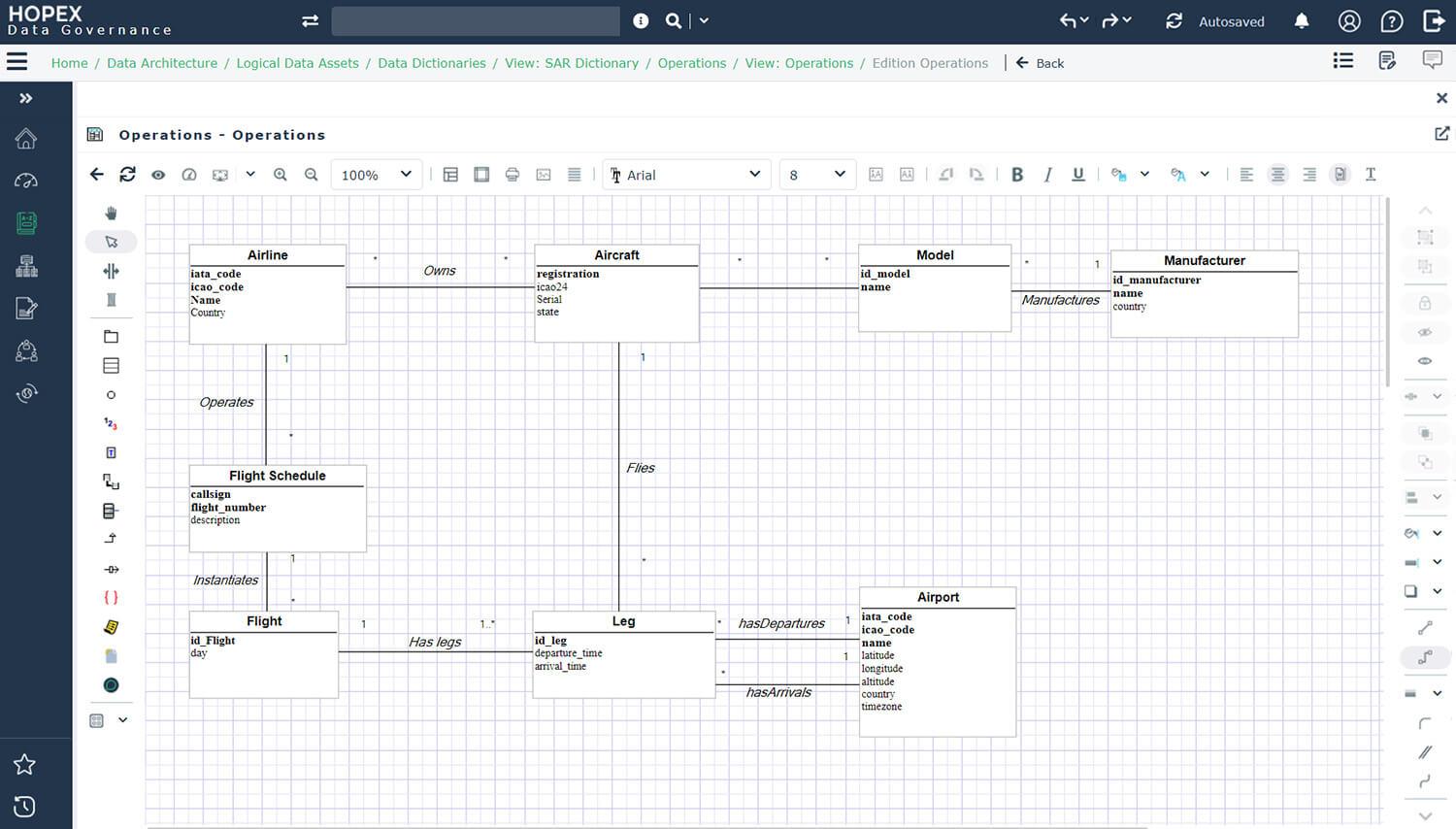Viewport: 1456px width, 829px height.
Task: Select the hand pan tool
Action: point(111,213)
